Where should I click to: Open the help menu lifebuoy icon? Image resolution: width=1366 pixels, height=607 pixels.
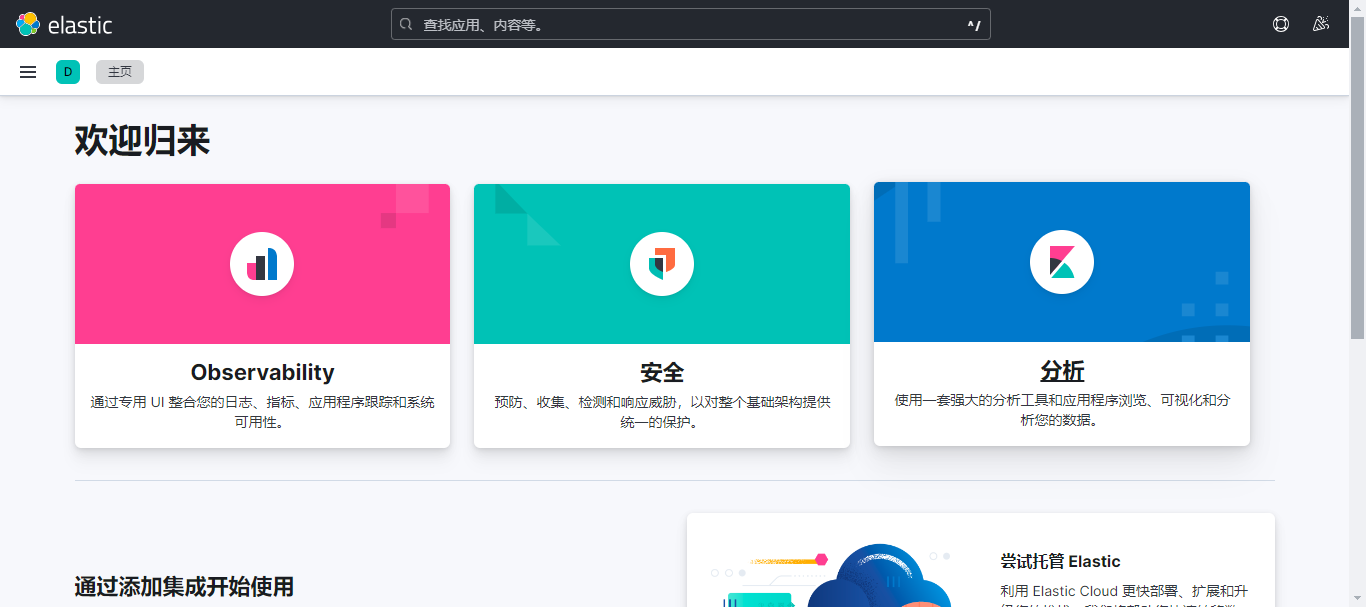click(1281, 24)
